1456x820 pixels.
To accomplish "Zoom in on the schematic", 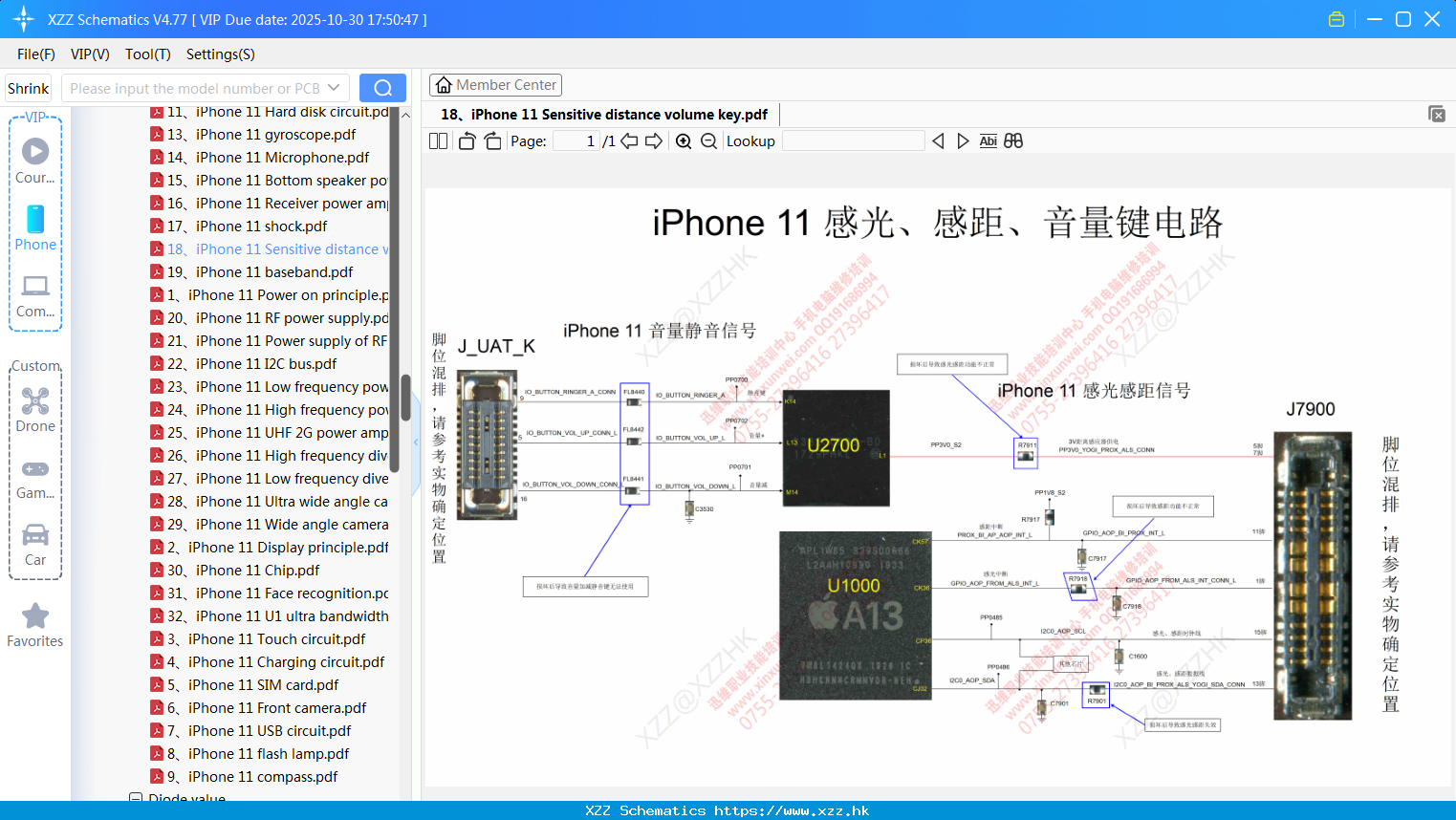I will click(x=684, y=141).
